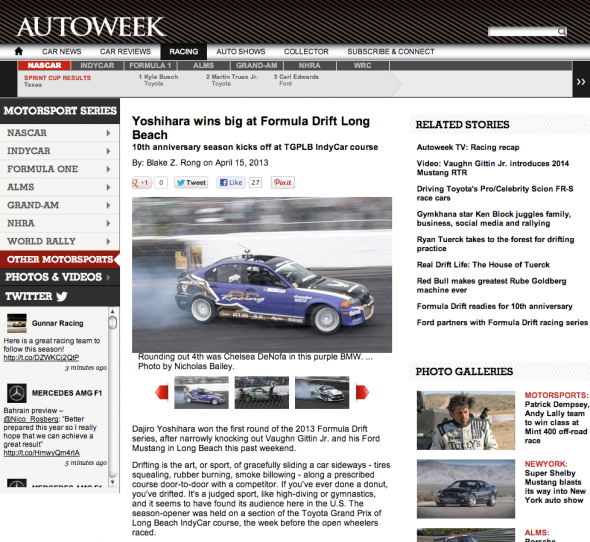Click the Twitter feed scrollbar handle
This screenshot has width=590, height=542.
coord(113,323)
